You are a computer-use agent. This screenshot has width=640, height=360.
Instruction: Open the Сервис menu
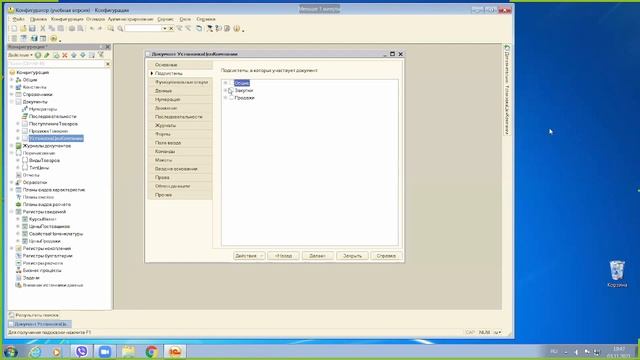pyautogui.click(x=165, y=19)
